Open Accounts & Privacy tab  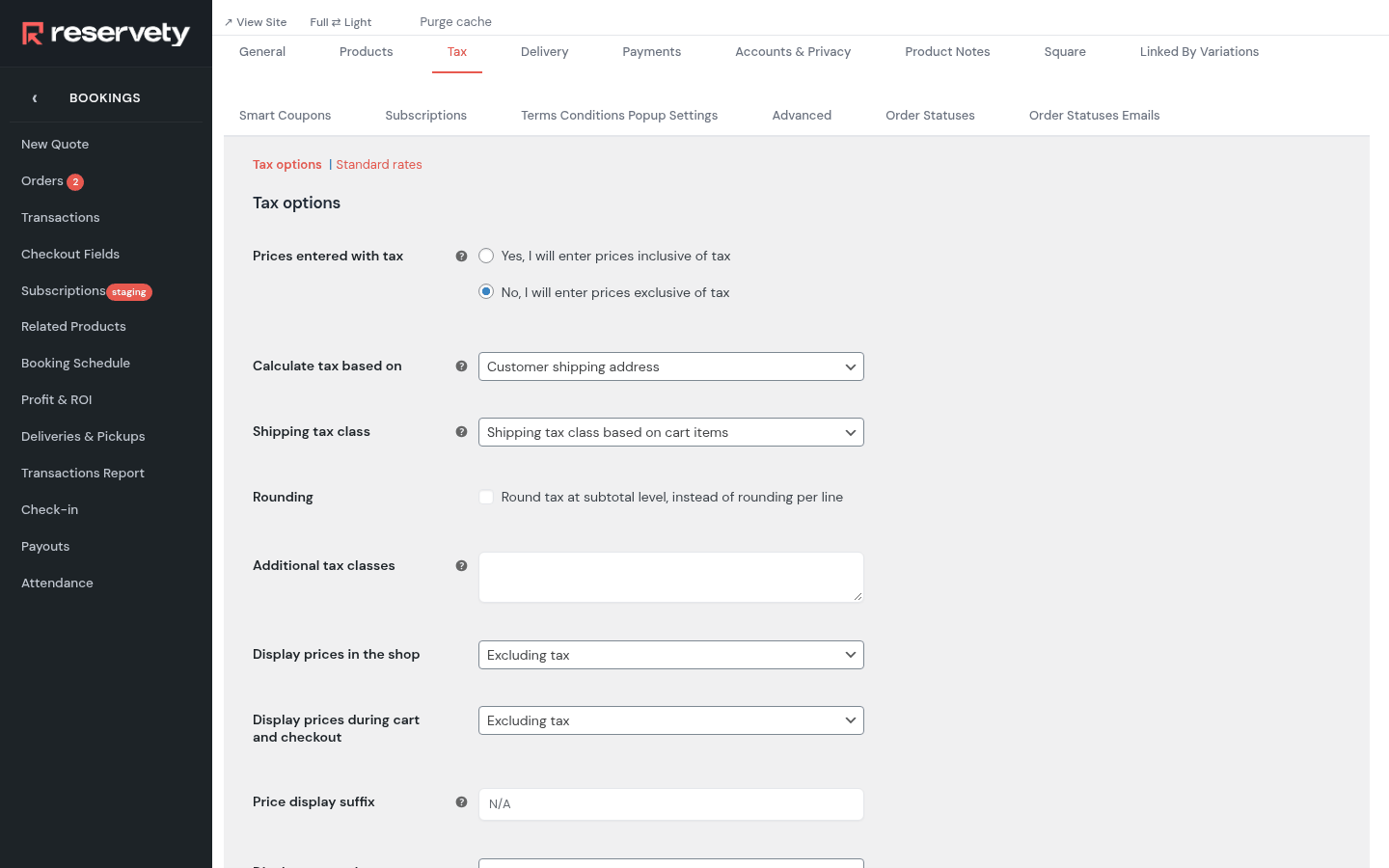tap(793, 52)
